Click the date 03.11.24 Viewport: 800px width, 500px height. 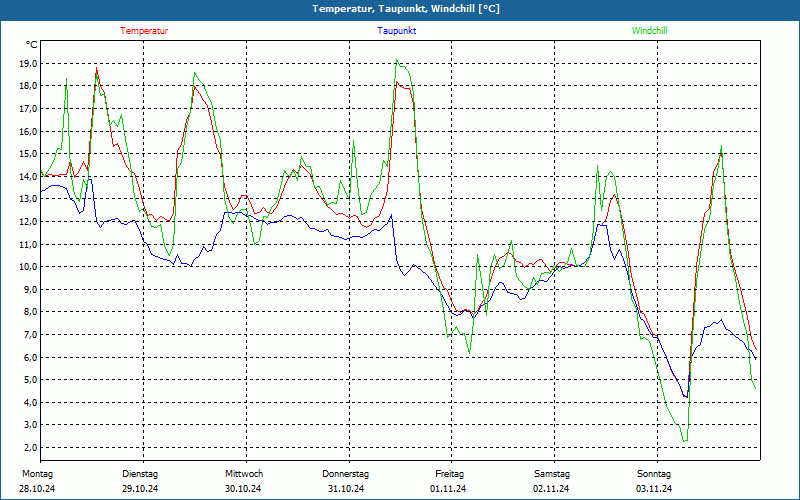coord(654,489)
